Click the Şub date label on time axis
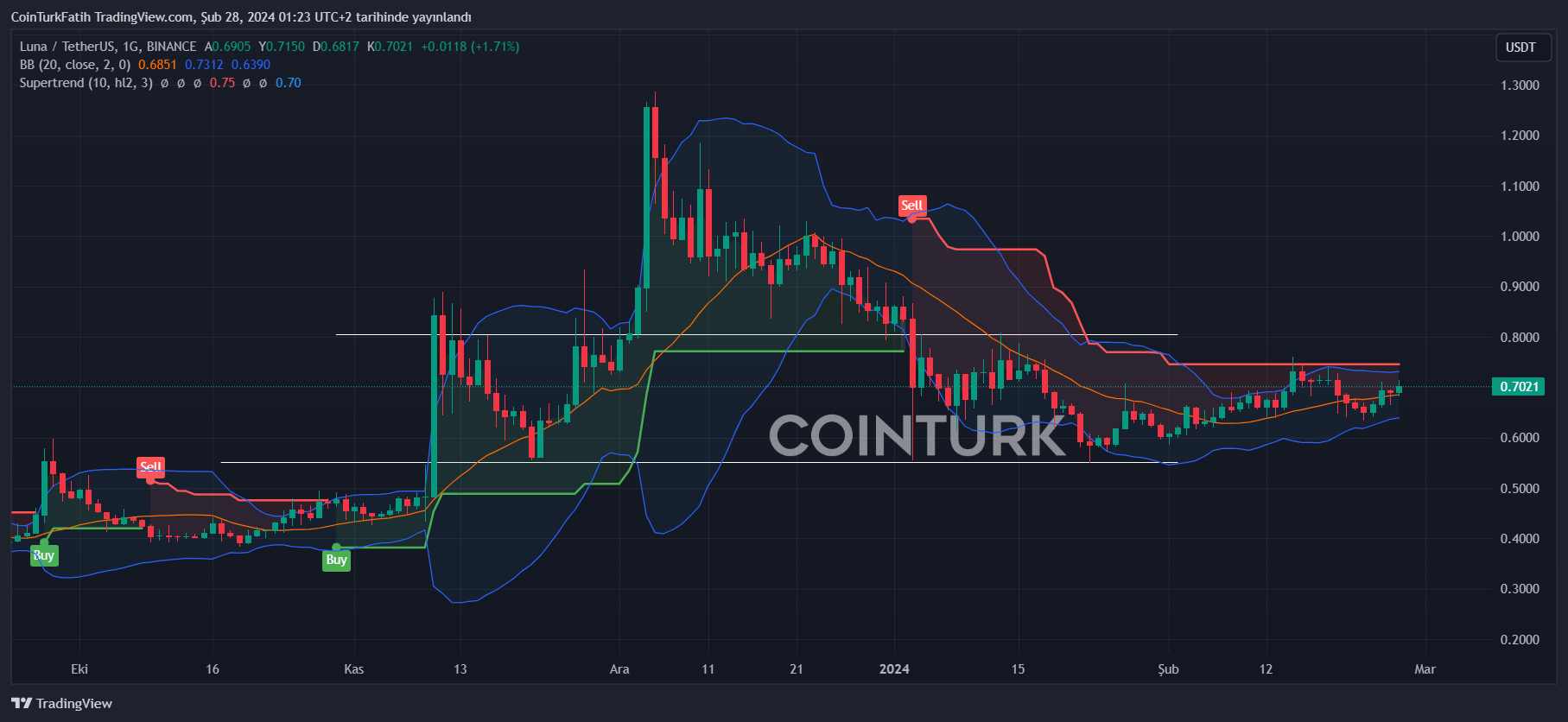This screenshot has width=1568, height=722. [1168, 669]
